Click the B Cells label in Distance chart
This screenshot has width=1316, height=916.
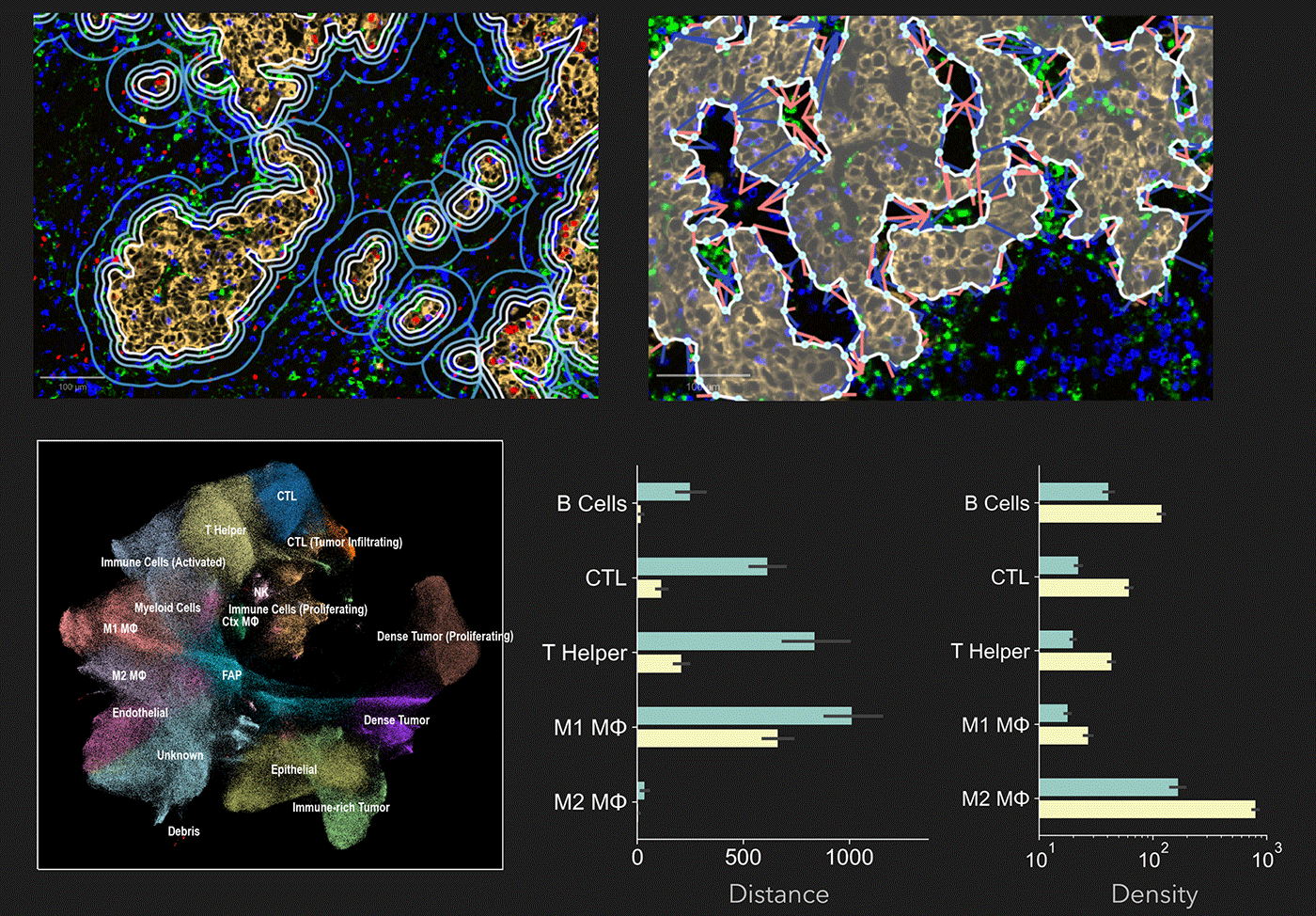[x=591, y=504]
